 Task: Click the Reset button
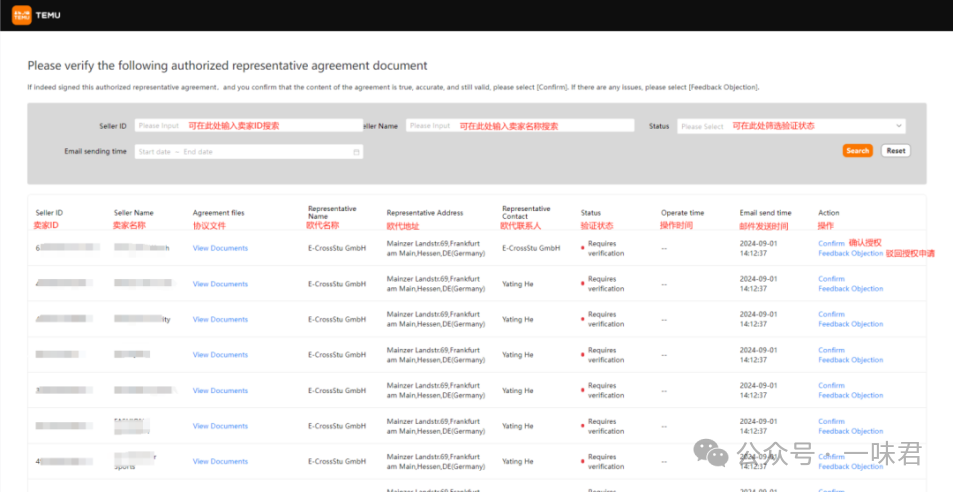(x=895, y=151)
